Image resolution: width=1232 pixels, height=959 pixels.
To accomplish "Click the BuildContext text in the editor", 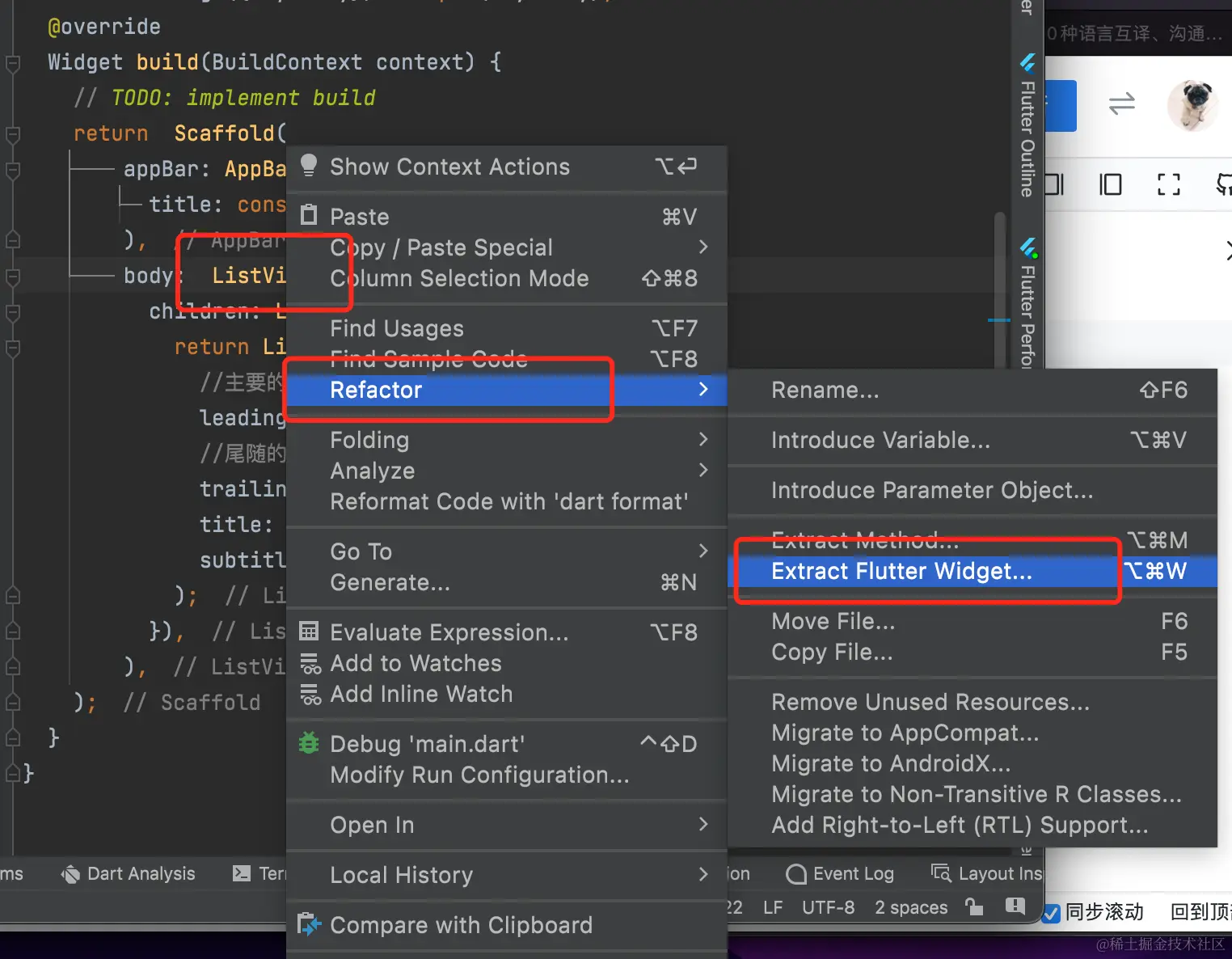I will [287, 62].
